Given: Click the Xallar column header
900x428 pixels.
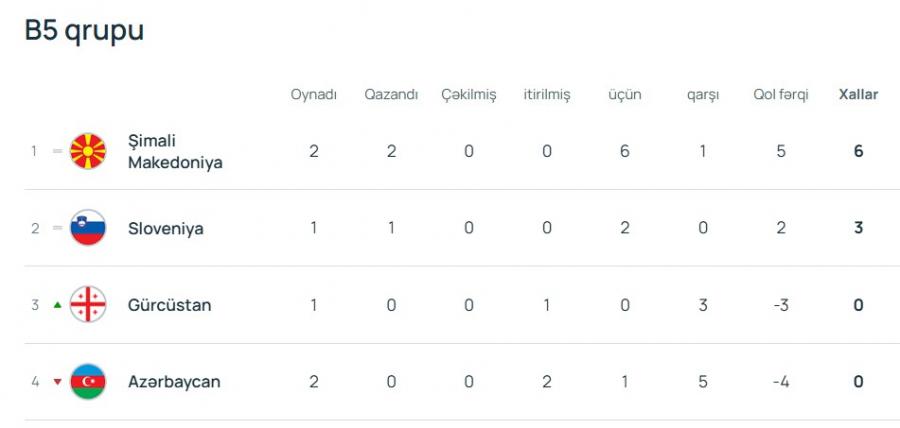Looking at the screenshot, I should point(858,95).
